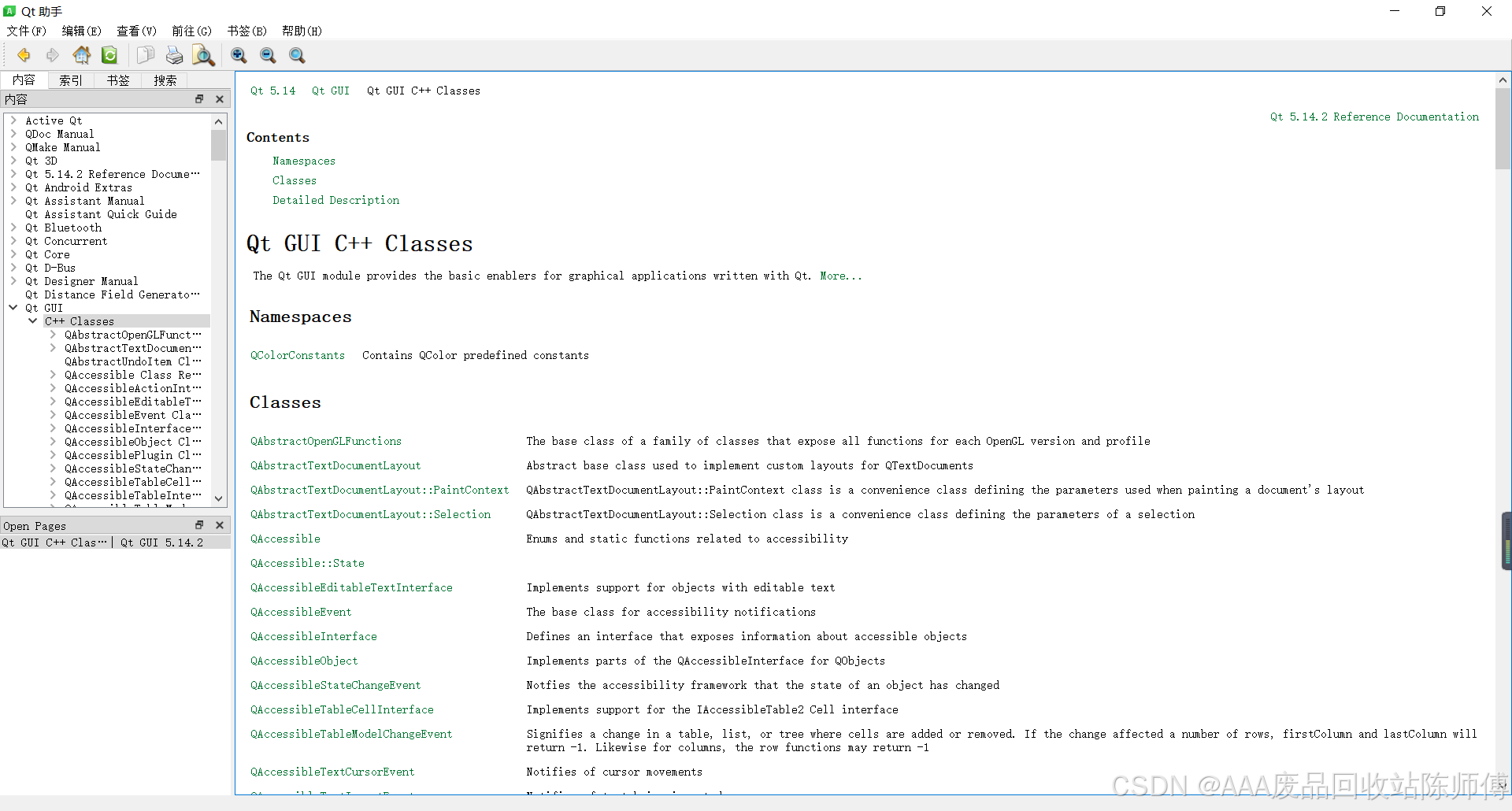This screenshot has width=1512, height=811.
Task: Click the Print toolbar icon
Action: pyautogui.click(x=174, y=55)
